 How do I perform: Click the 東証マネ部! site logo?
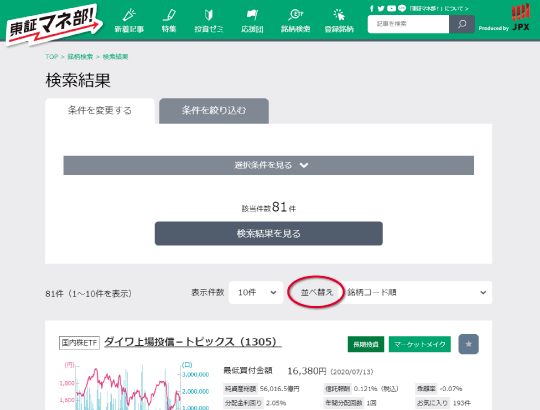point(54,24)
